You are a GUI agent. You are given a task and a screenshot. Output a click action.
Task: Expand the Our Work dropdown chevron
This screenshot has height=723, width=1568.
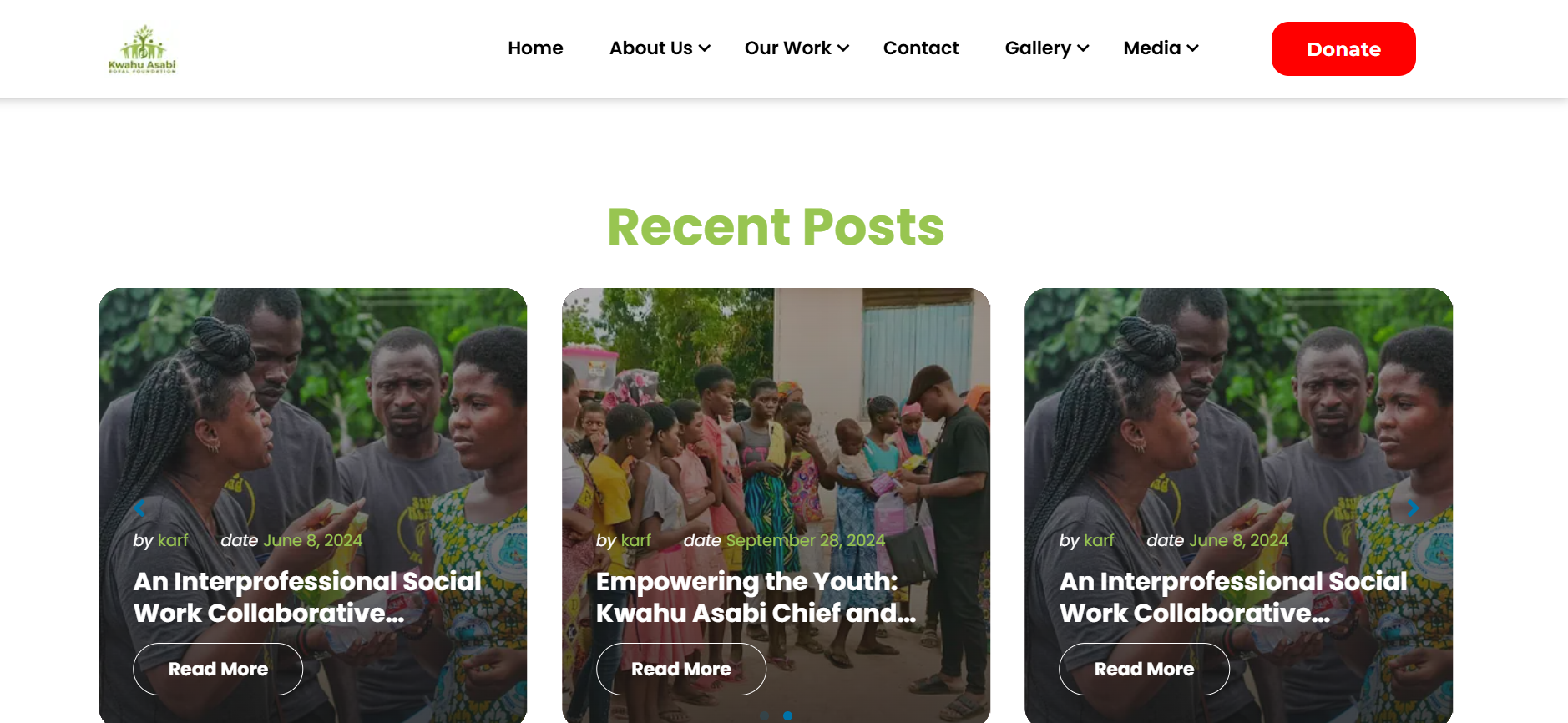coord(843,48)
